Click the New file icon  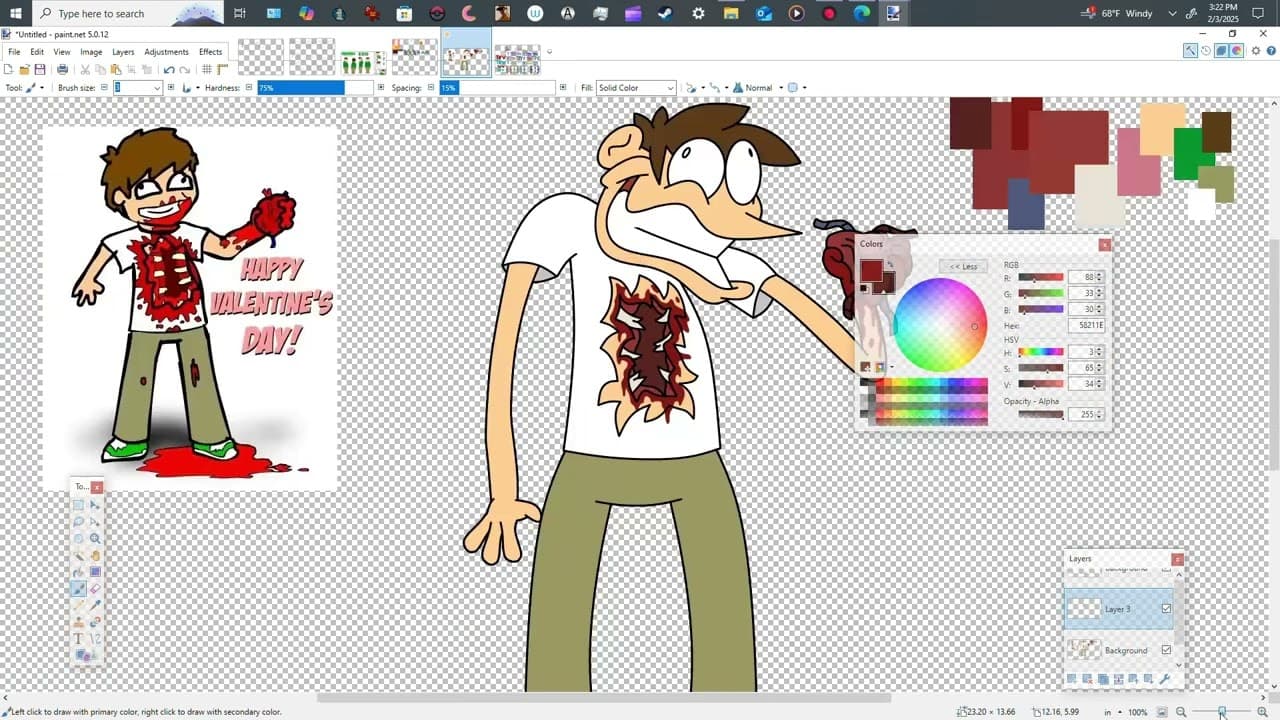[x=8, y=69]
